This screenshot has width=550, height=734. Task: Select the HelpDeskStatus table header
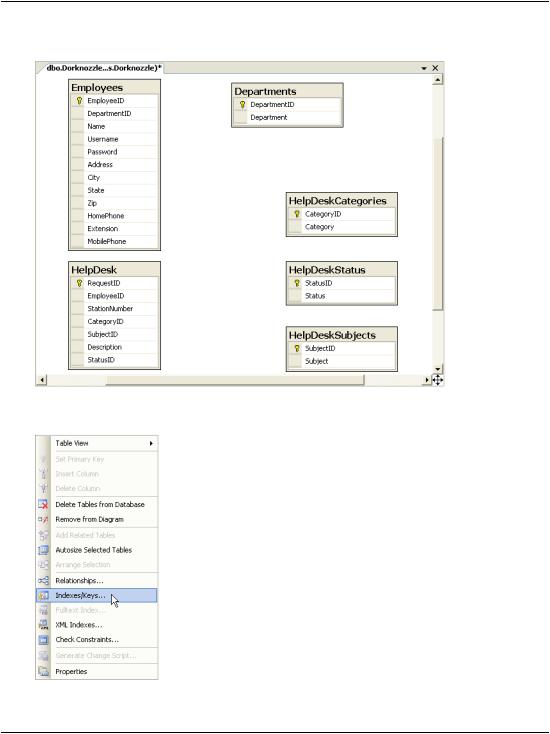342,270
